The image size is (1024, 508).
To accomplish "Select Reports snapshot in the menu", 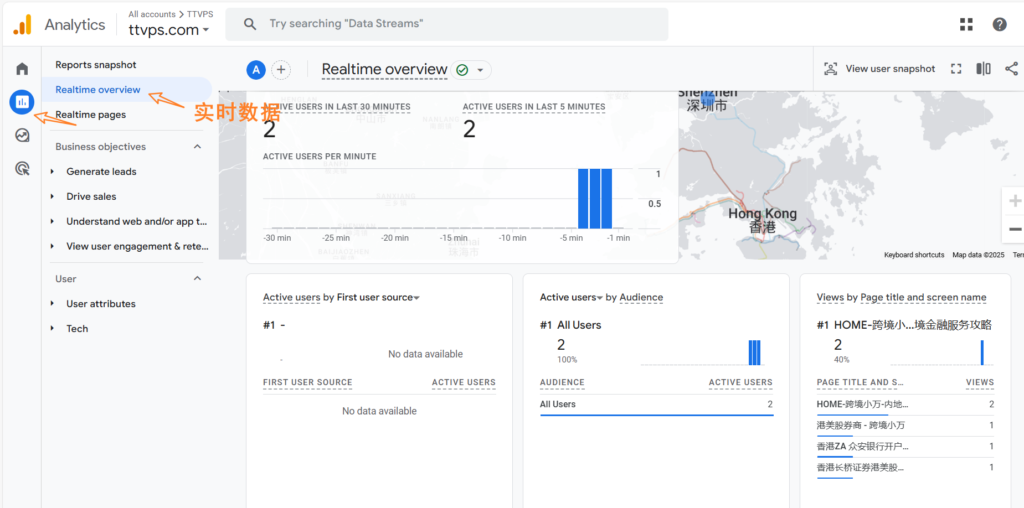I will pyautogui.click(x=96, y=65).
